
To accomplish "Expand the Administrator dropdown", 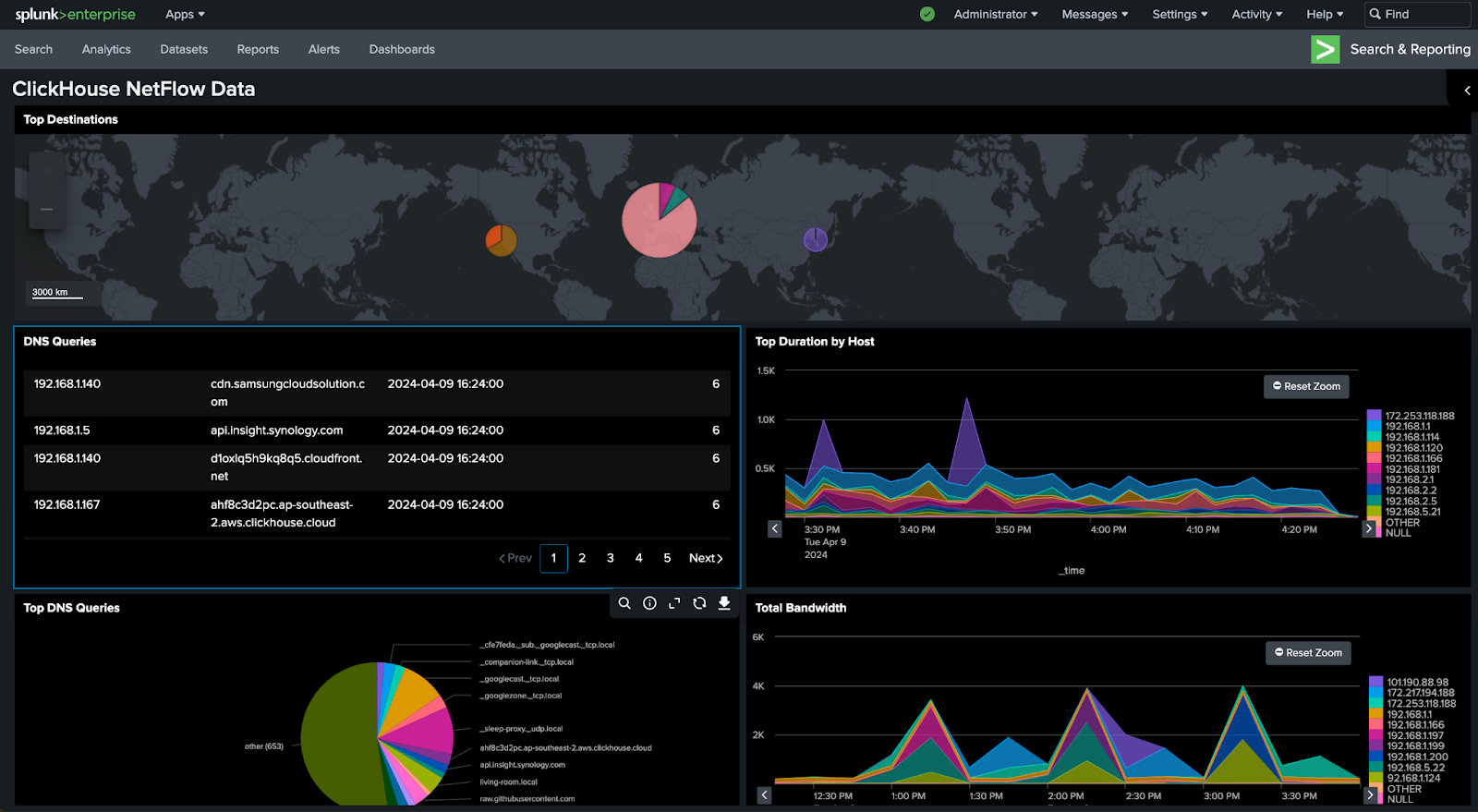I will click(x=995, y=14).
